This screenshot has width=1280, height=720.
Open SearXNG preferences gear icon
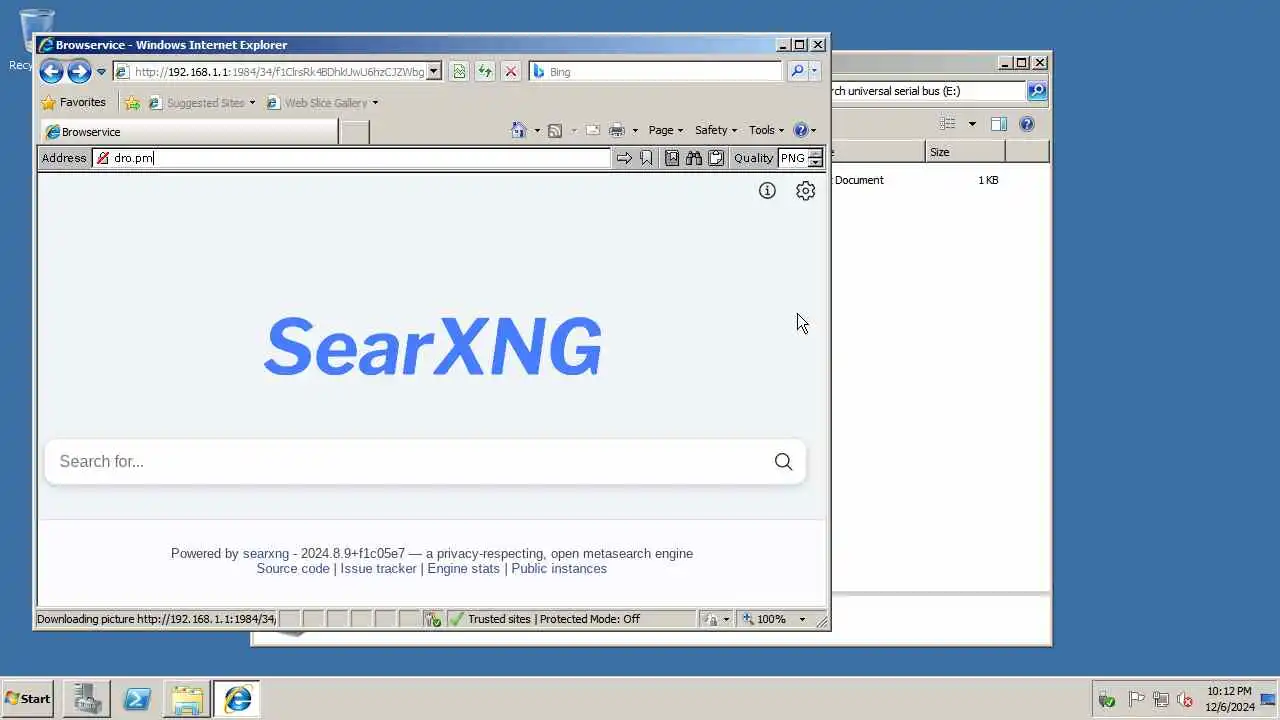coord(805,190)
